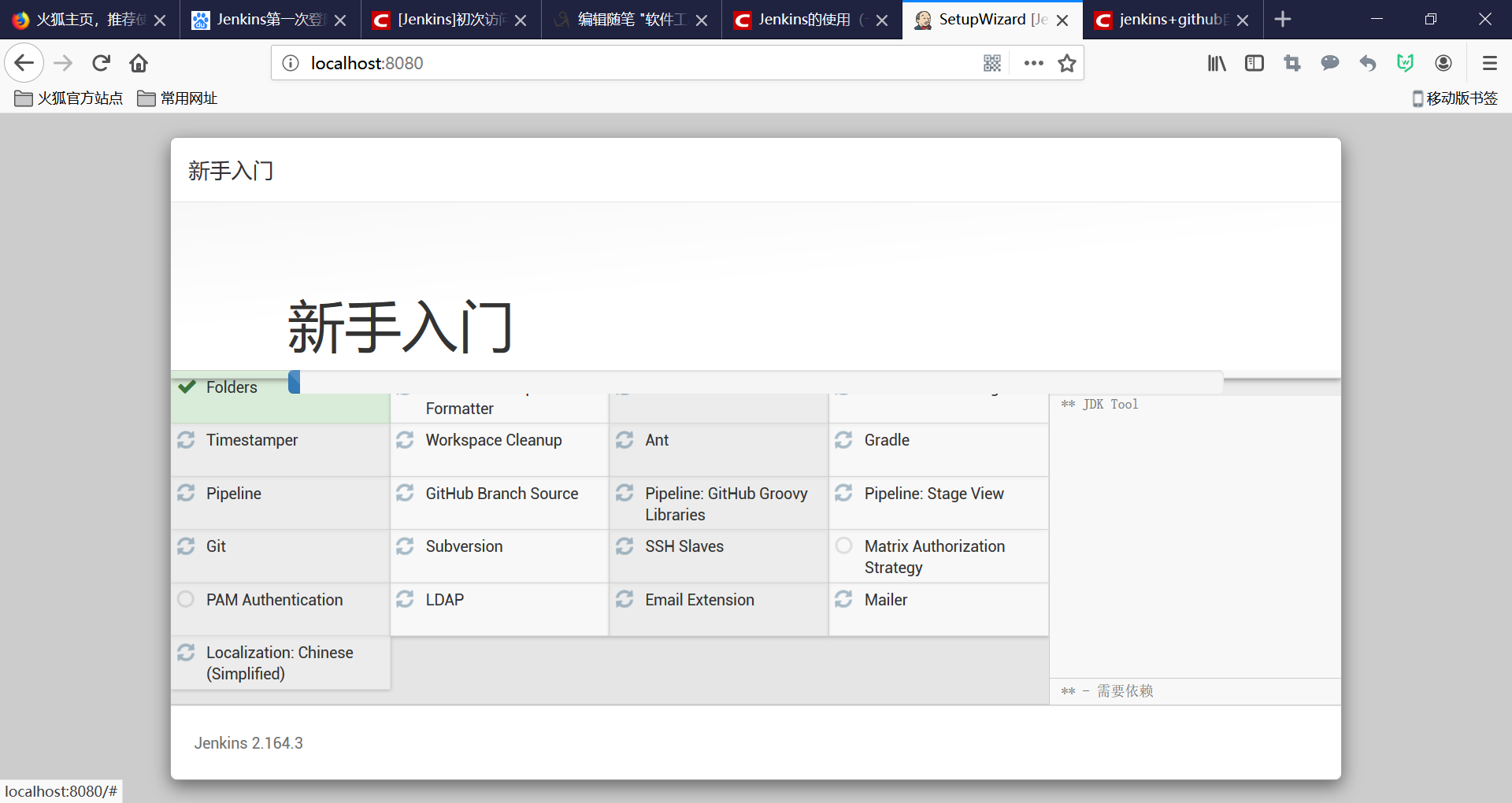Reload the current page

(101, 63)
